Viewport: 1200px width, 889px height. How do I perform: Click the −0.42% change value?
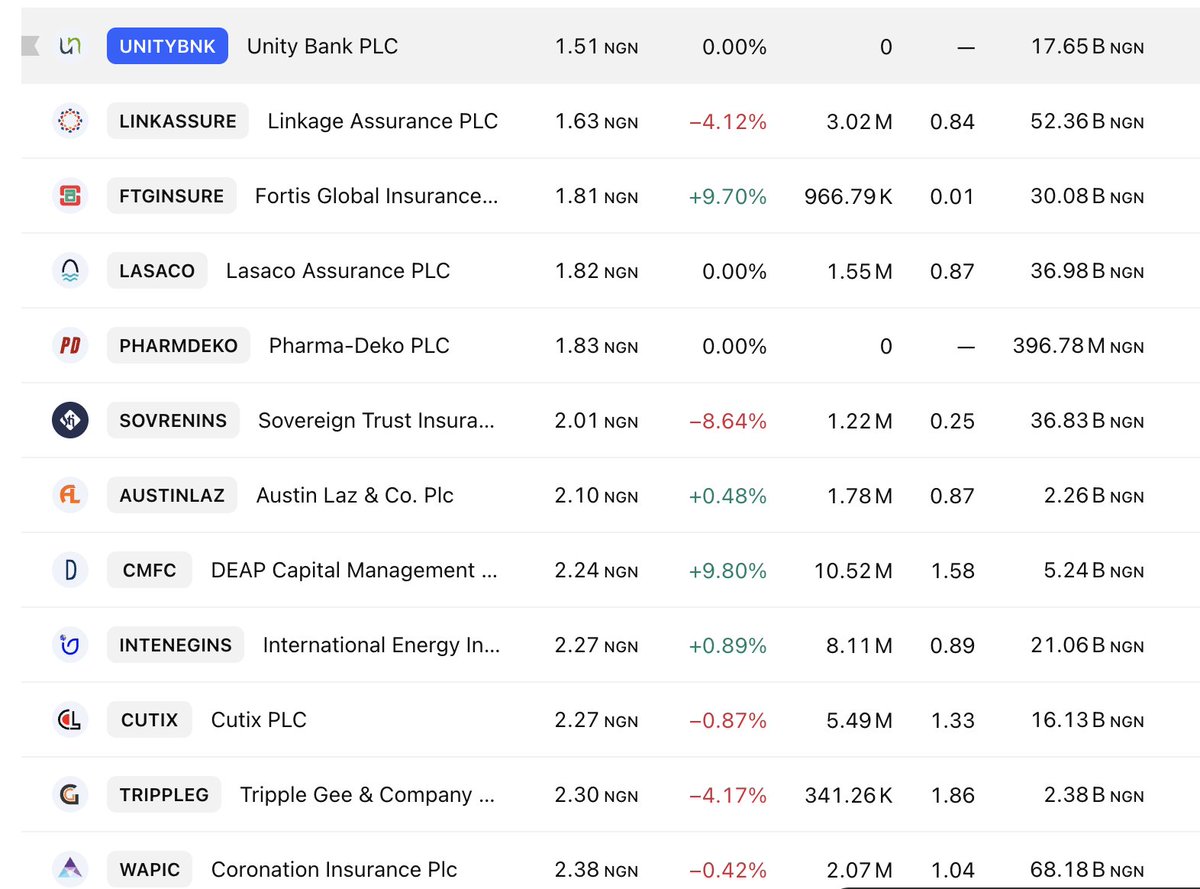(728, 870)
